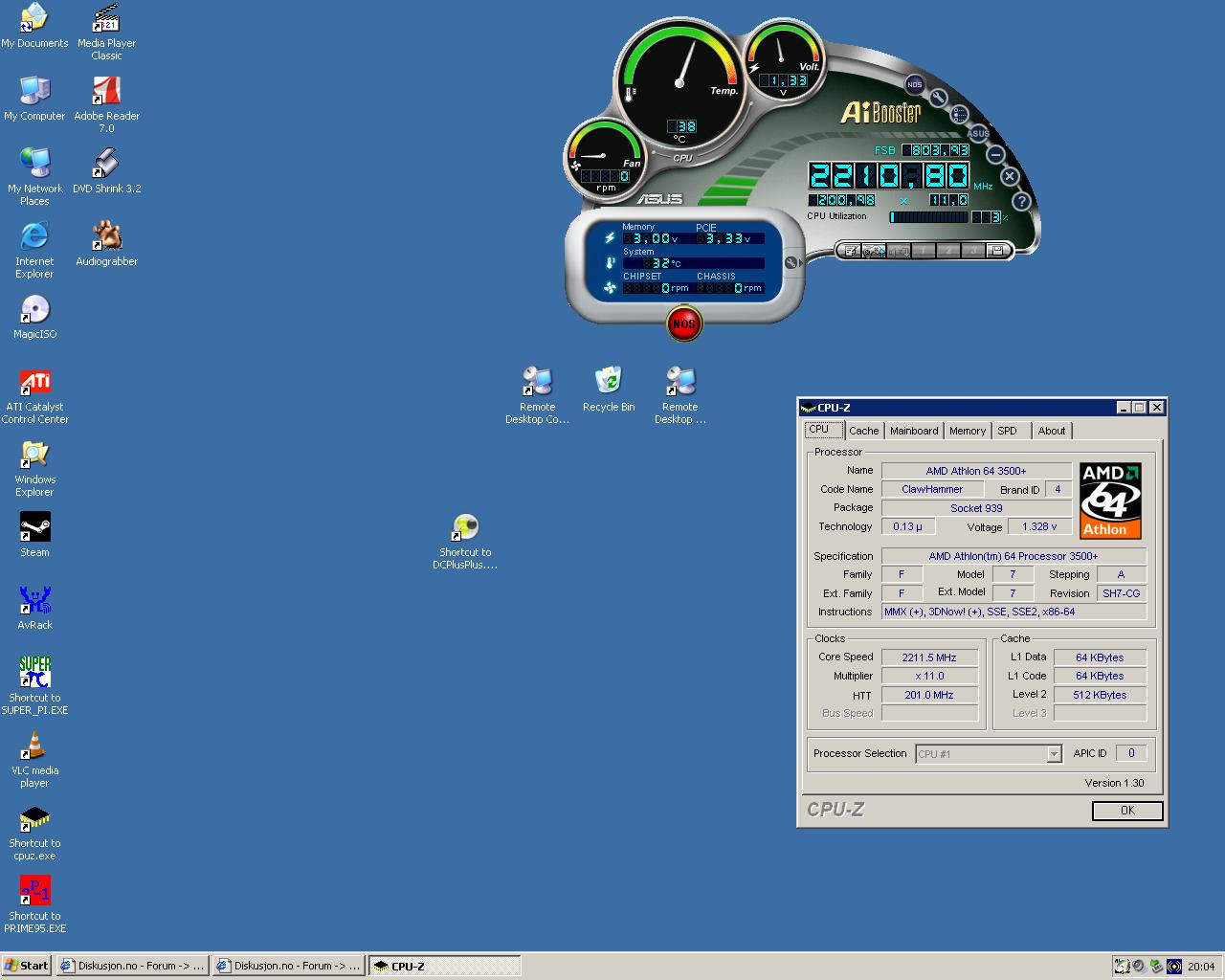Select My Computer desktop icon

pyautogui.click(x=34, y=99)
